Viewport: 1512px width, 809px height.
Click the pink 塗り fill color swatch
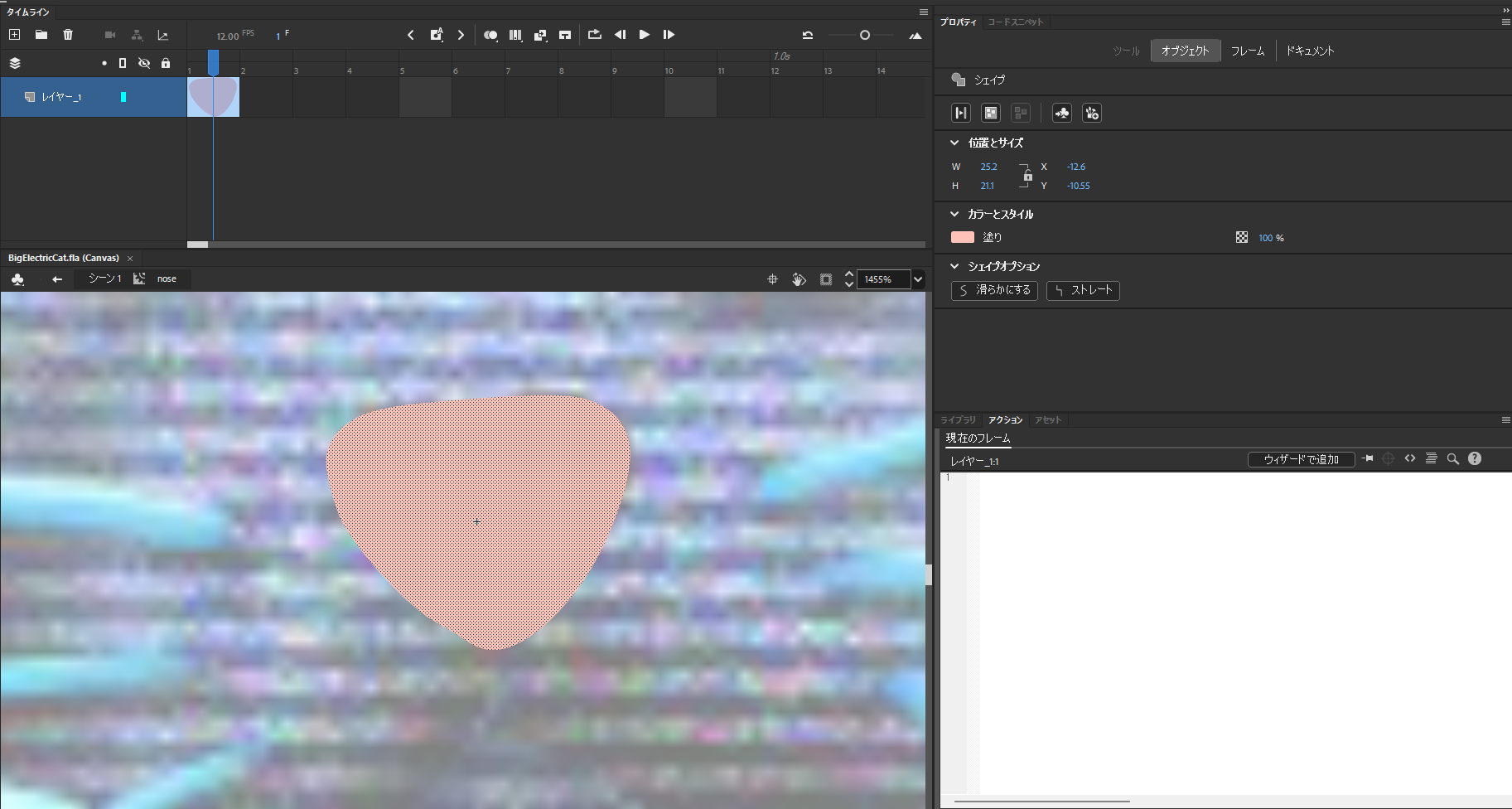click(963, 238)
